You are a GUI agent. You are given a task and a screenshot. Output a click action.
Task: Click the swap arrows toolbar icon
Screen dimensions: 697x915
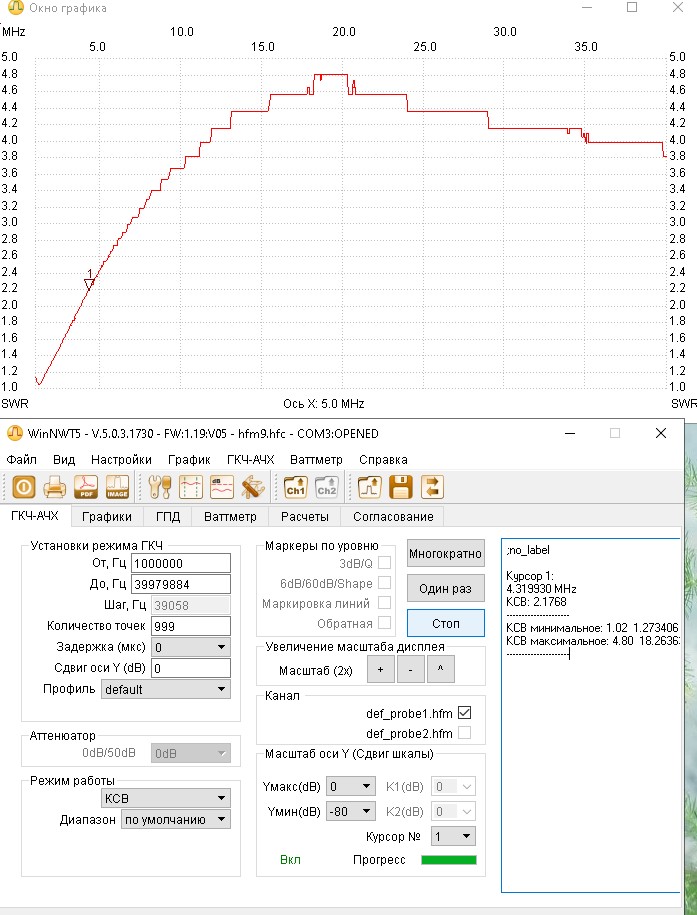click(x=432, y=487)
